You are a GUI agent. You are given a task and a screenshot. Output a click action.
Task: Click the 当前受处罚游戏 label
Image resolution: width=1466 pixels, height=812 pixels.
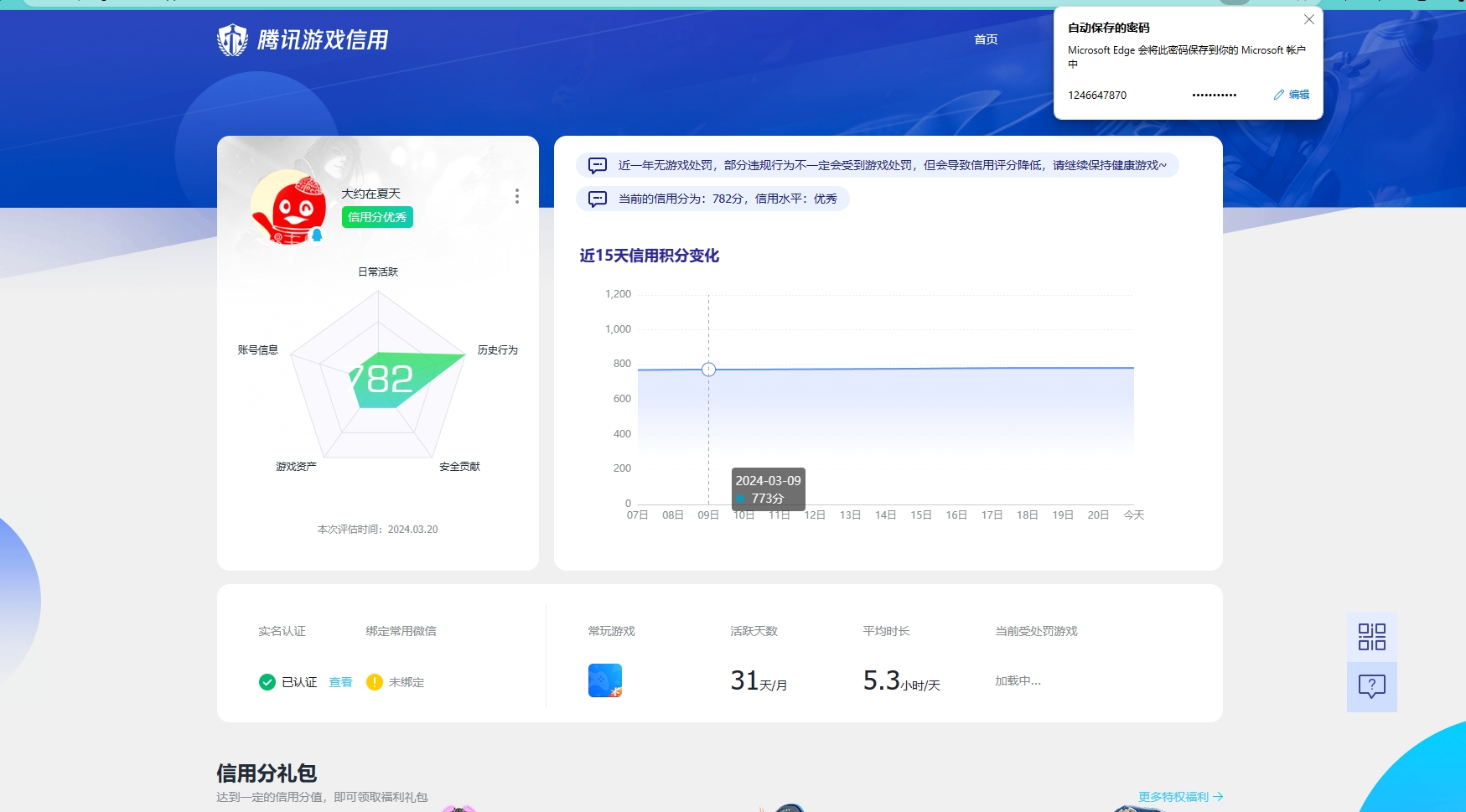1036,631
